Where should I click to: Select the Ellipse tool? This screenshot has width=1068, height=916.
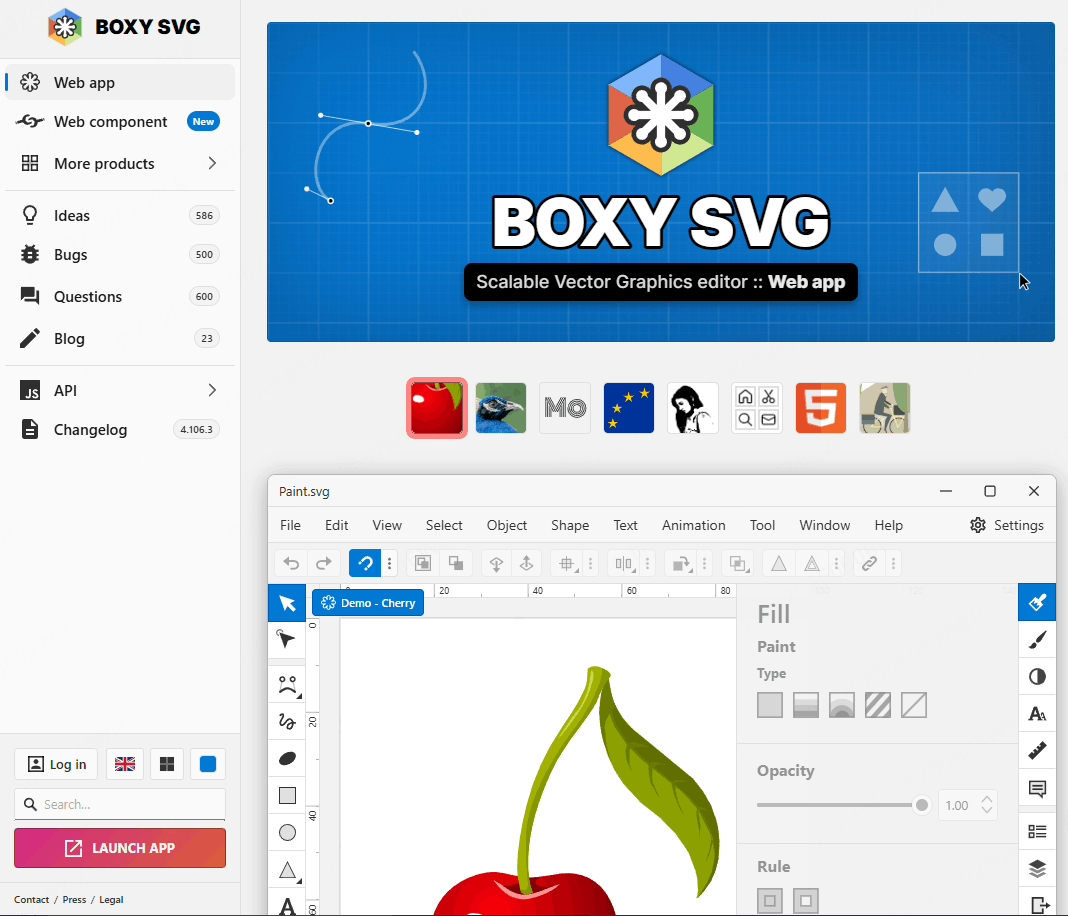pyautogui.click(x=287, y=832)
